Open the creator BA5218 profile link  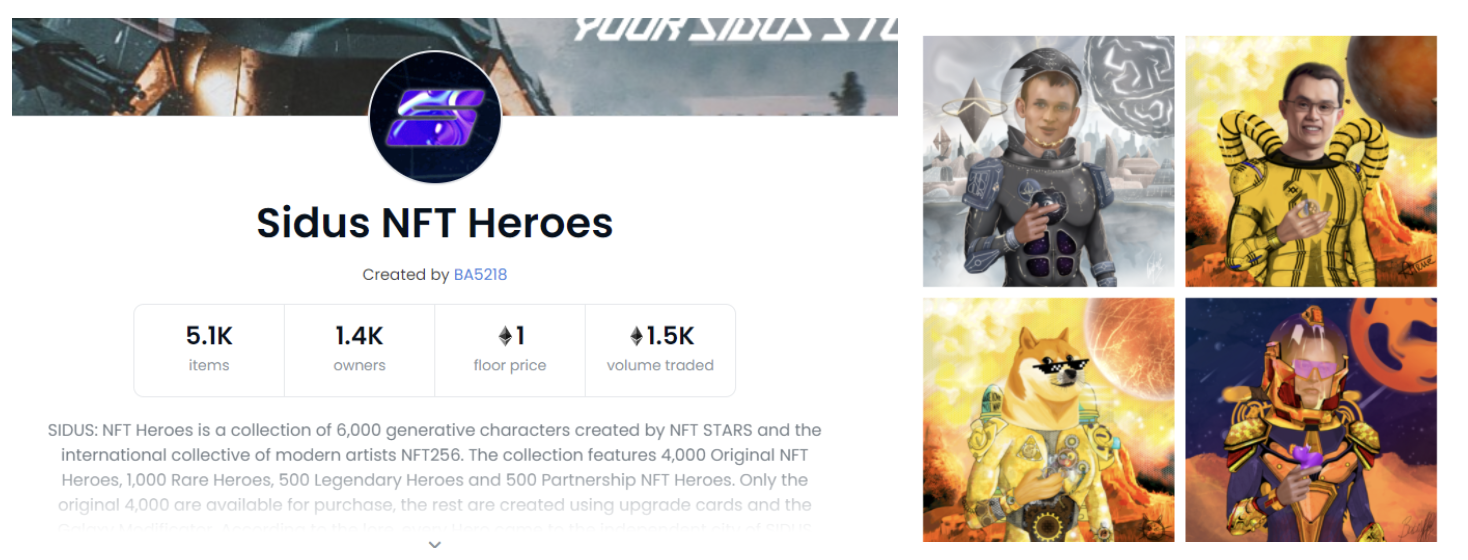[x=481, y=274]
